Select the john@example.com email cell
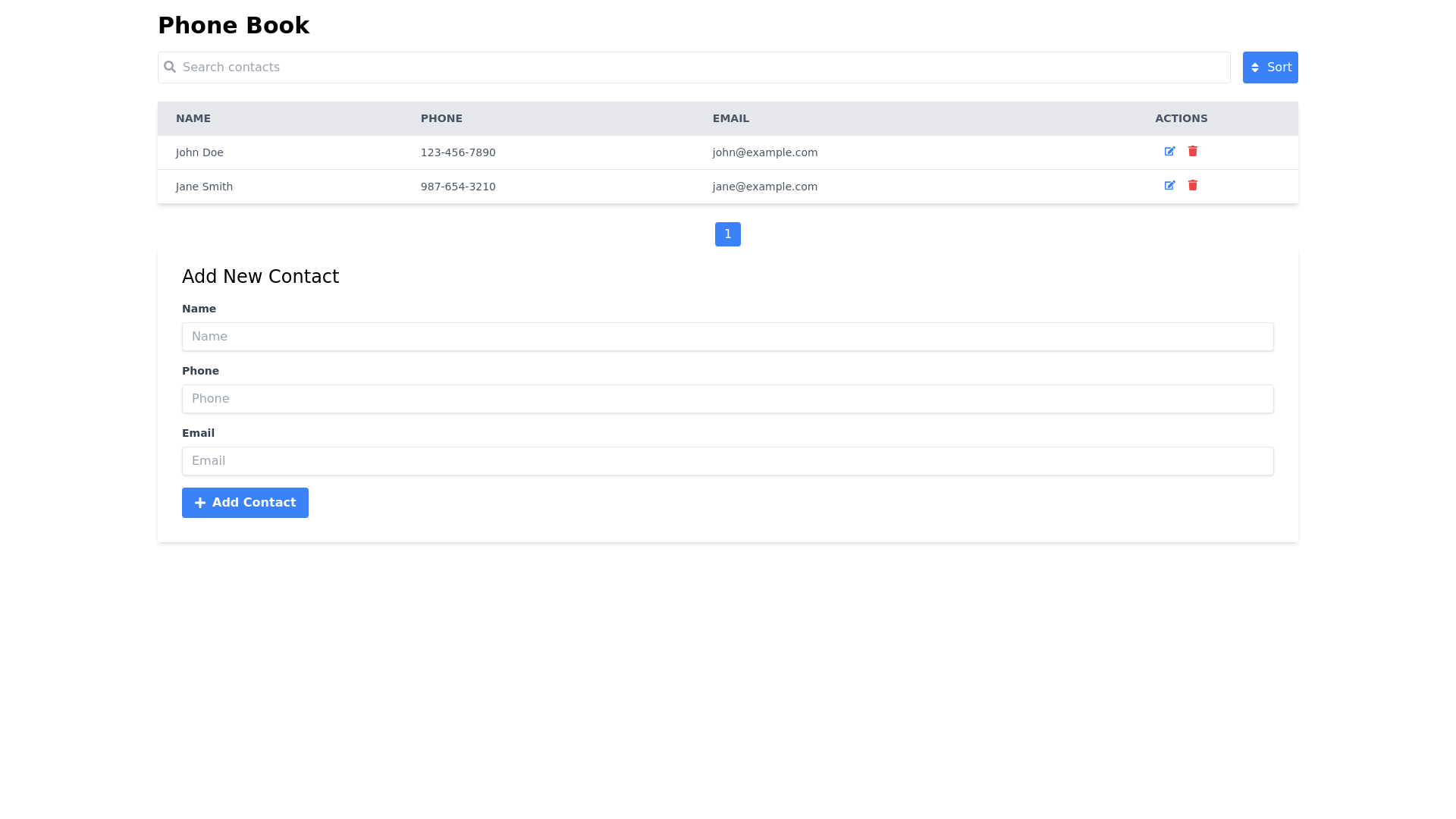Viewport: 1456px width, 819px height. click(x=764, y=152)
